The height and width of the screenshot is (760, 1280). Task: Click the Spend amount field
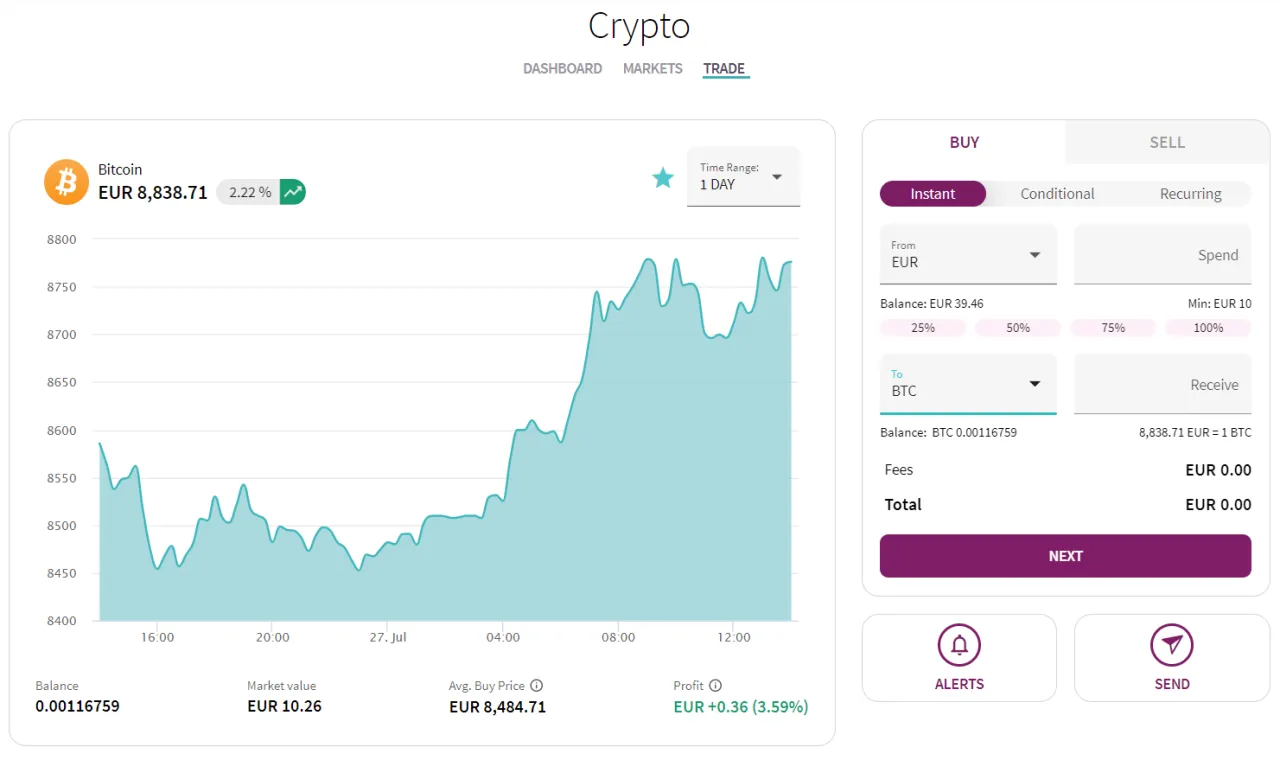click(1162, 254)
